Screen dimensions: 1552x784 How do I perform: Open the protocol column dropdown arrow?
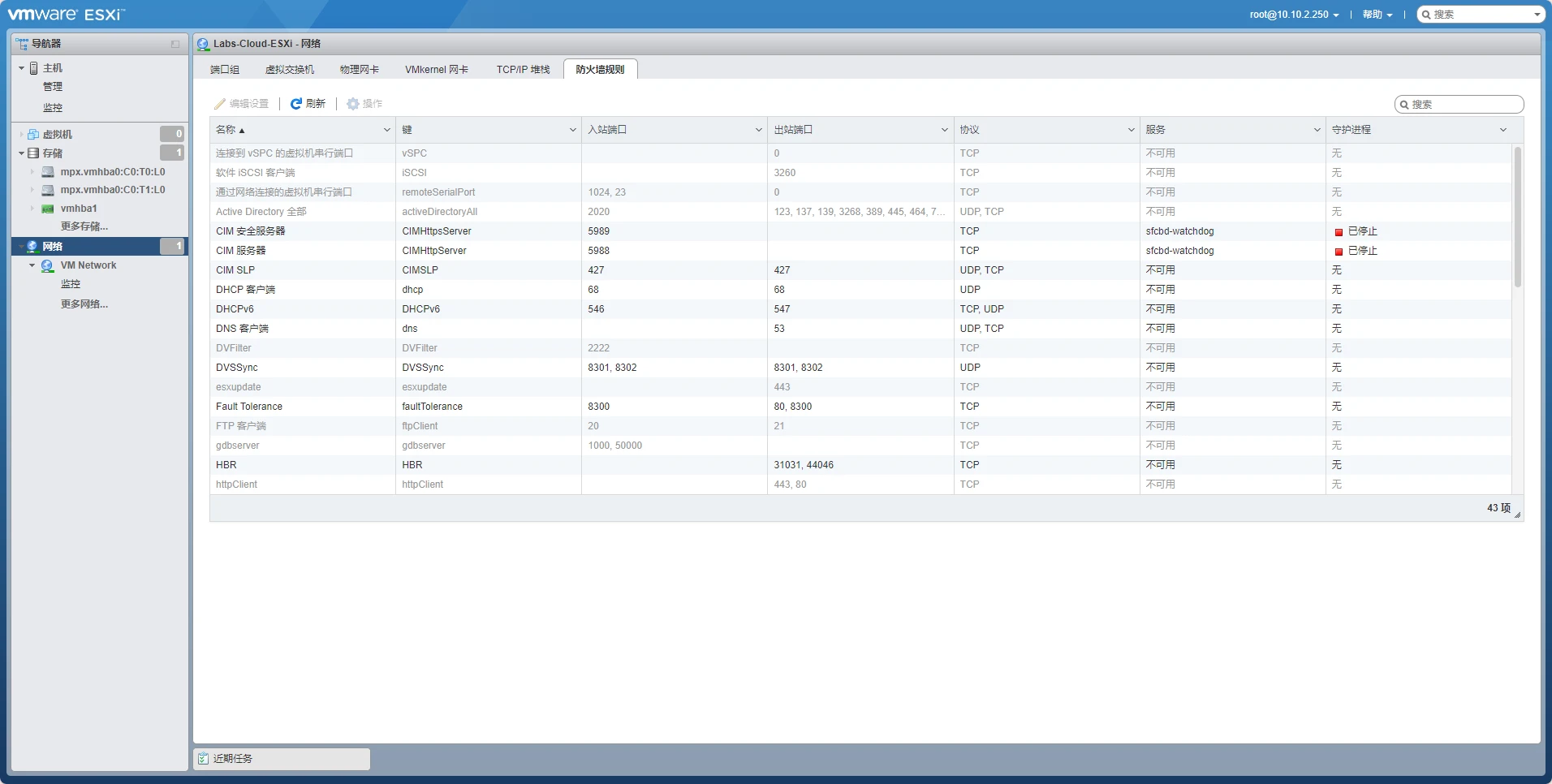coord(1131,130)
